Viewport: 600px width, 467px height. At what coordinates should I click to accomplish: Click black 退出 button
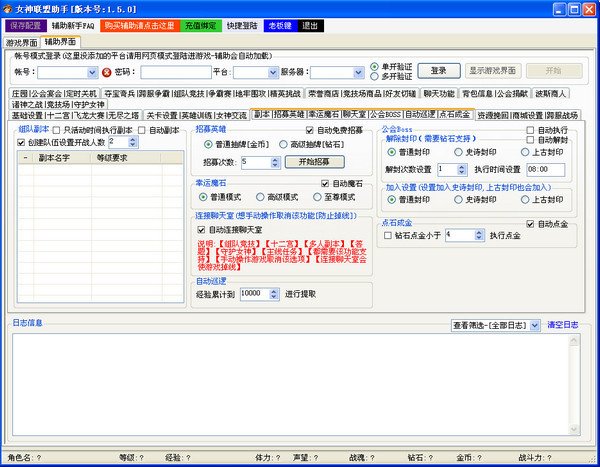310,26
